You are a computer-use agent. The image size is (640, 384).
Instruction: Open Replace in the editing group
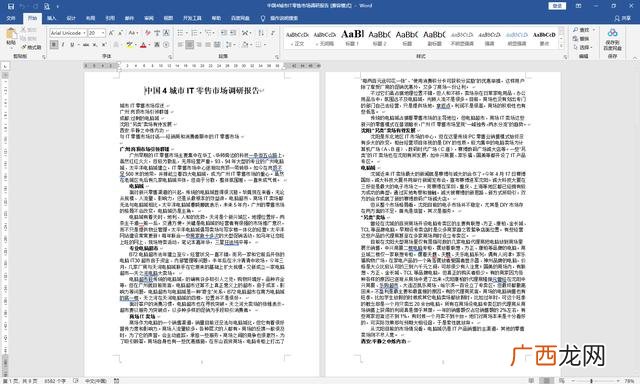click(x=581, y=39)
